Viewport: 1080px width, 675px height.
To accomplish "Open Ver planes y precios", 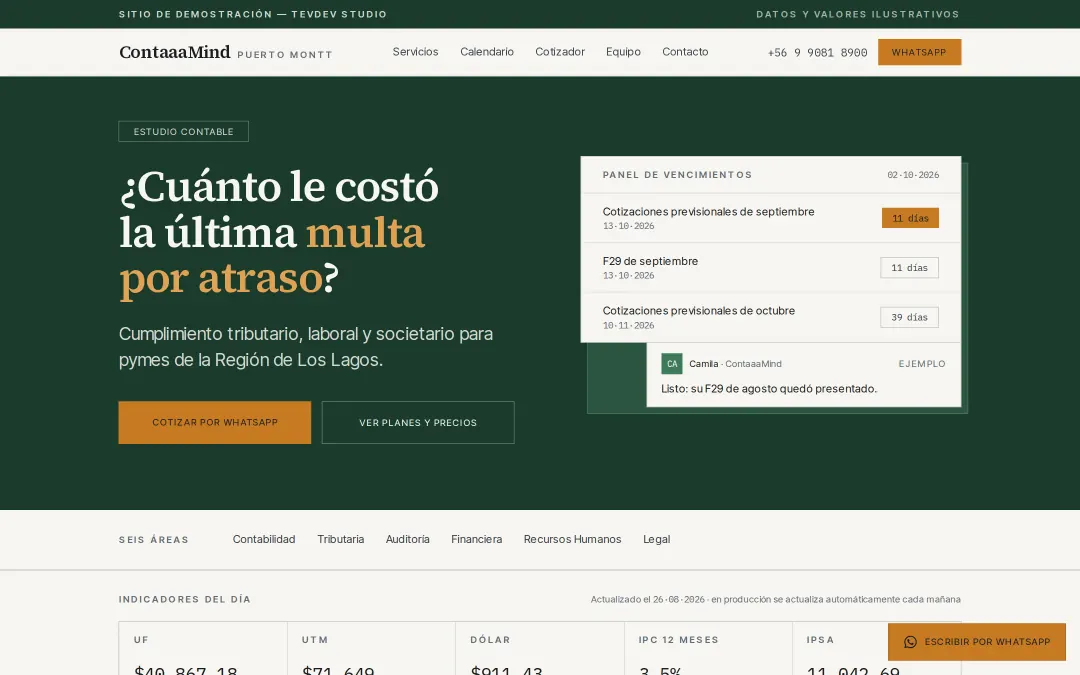I will [418, 422].
